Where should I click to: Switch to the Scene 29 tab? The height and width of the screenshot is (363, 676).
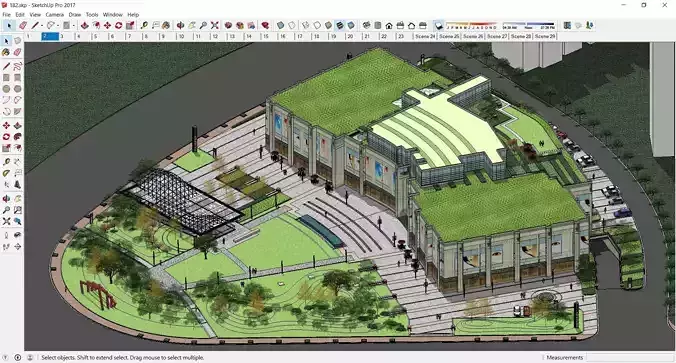[545, 37]
